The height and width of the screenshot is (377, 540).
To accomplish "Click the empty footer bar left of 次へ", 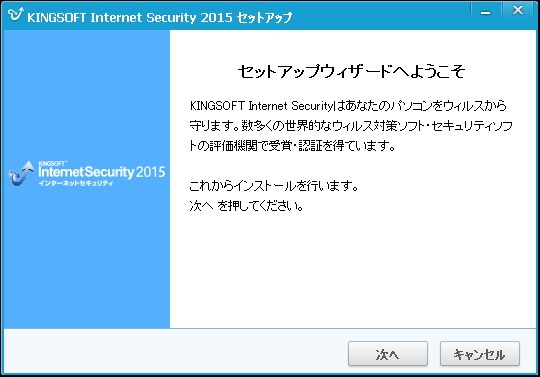I will click(175, 351).
